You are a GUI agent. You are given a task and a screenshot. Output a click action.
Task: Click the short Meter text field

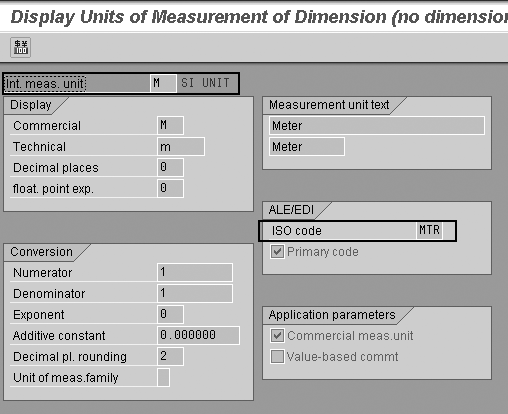click(307, 147)
